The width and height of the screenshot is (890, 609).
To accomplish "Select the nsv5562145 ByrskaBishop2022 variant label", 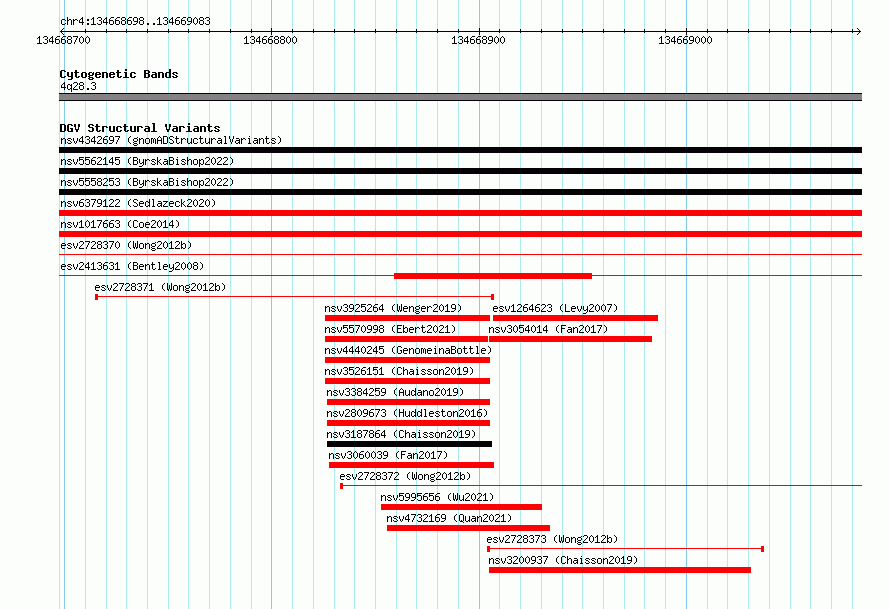I will (x=147, y=161).
